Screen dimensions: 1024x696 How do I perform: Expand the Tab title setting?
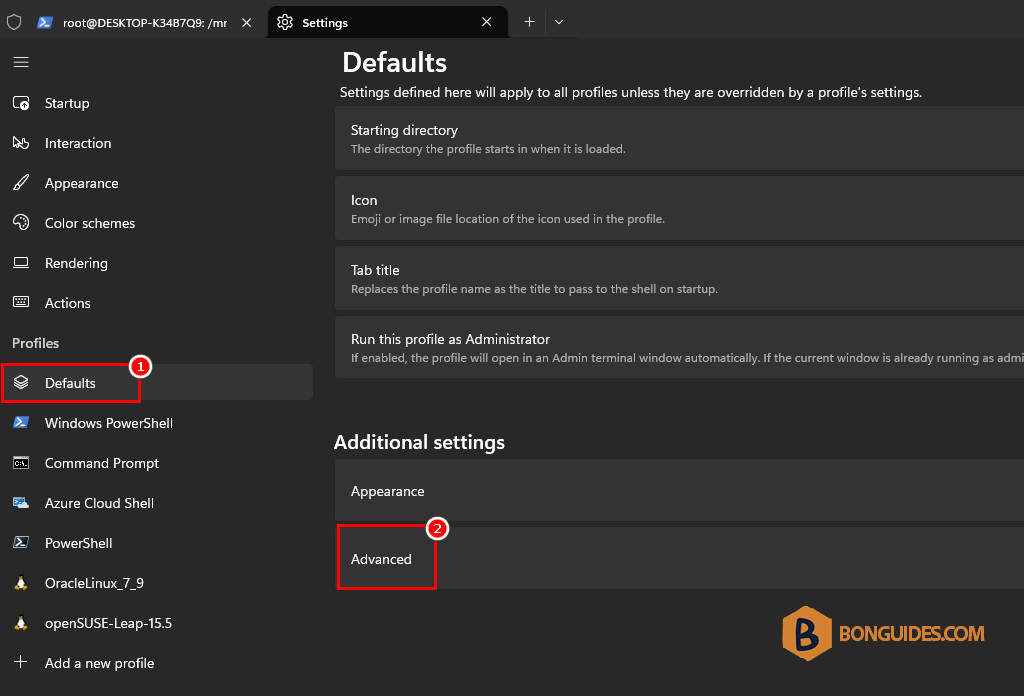coord(679,278)
